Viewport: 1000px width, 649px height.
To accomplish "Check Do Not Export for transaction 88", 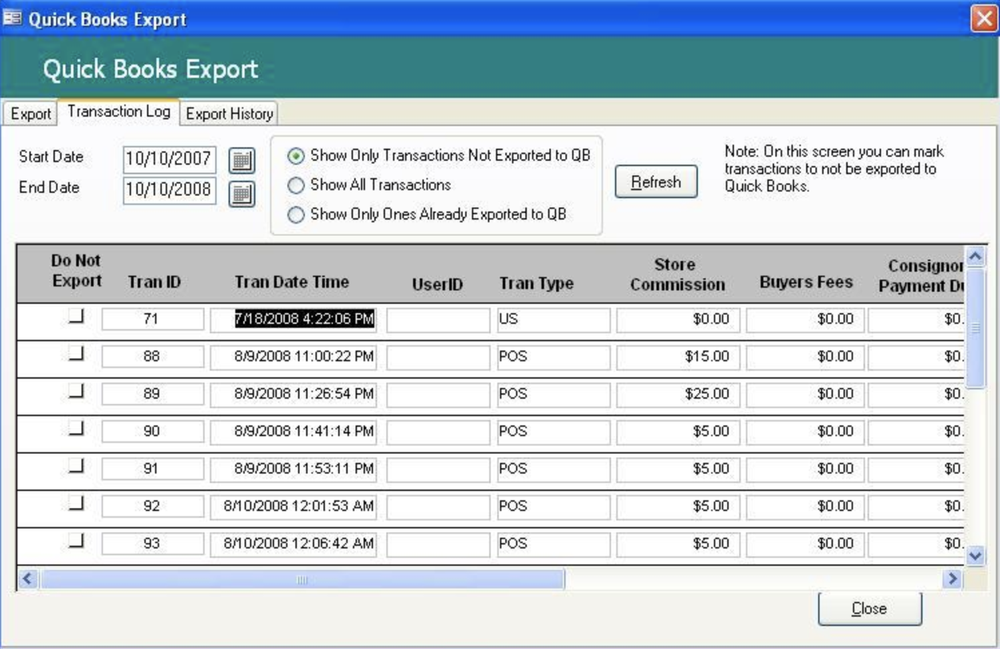I will pyautogui.click(x=77, y=353).
